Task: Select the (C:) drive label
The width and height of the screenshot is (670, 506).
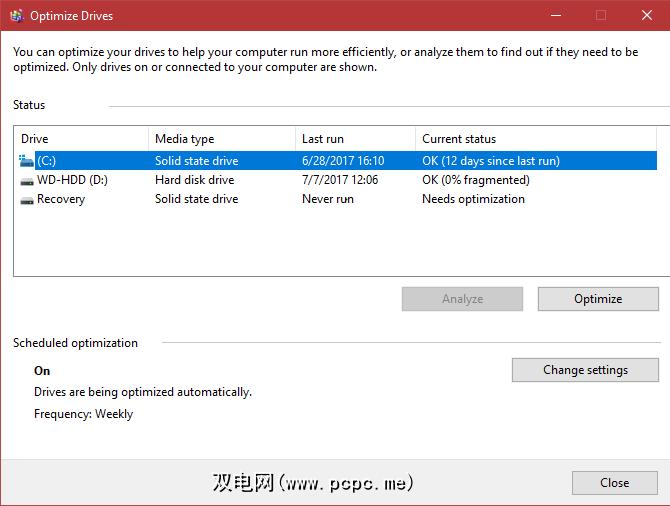Action: click(48, 160)
